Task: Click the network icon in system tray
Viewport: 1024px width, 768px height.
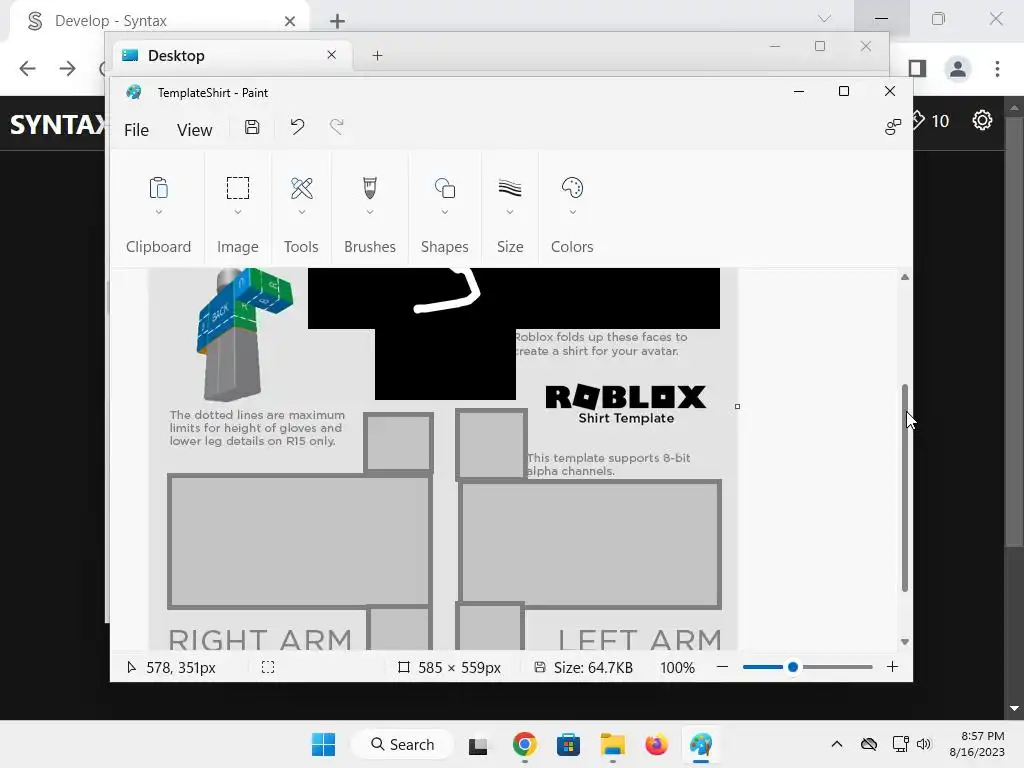Action: pyautogui.click(x=901, y=744)
